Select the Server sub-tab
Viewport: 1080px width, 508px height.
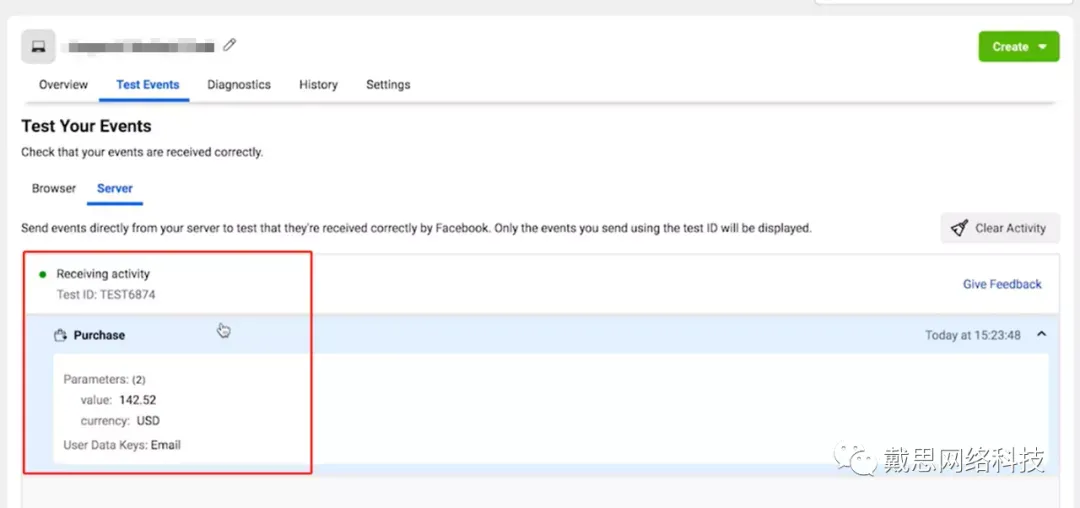pos(114,188)
